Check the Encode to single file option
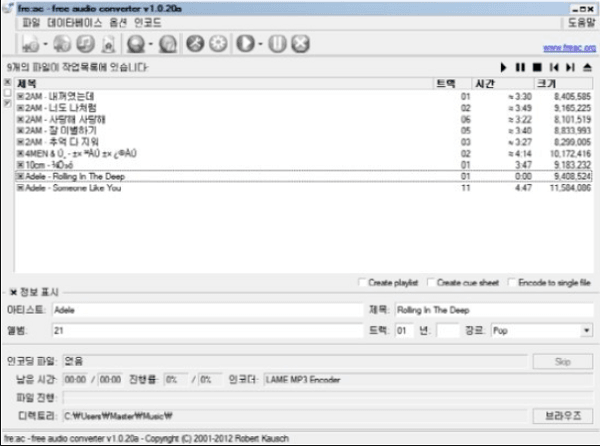 click(512, 283)
